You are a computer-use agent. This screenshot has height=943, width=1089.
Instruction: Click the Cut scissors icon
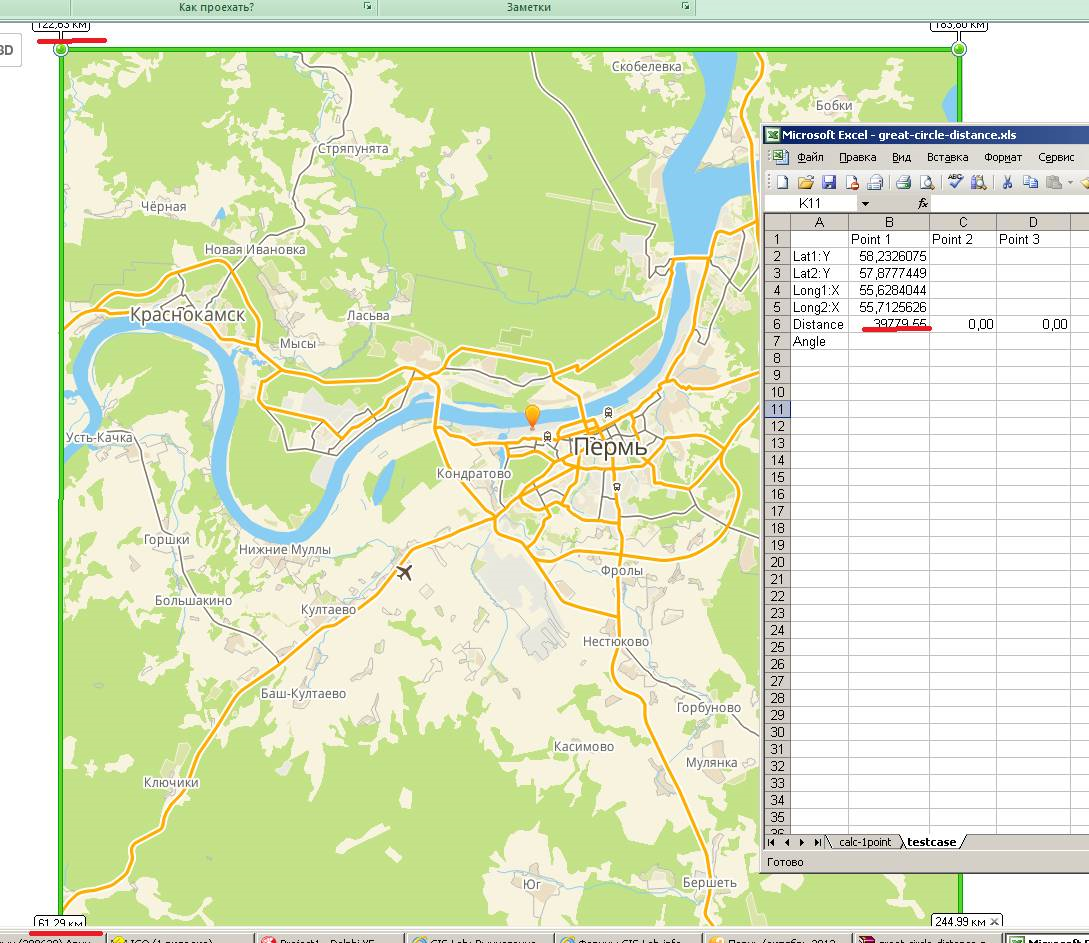pyautogui.click(x=1007, y=182)
